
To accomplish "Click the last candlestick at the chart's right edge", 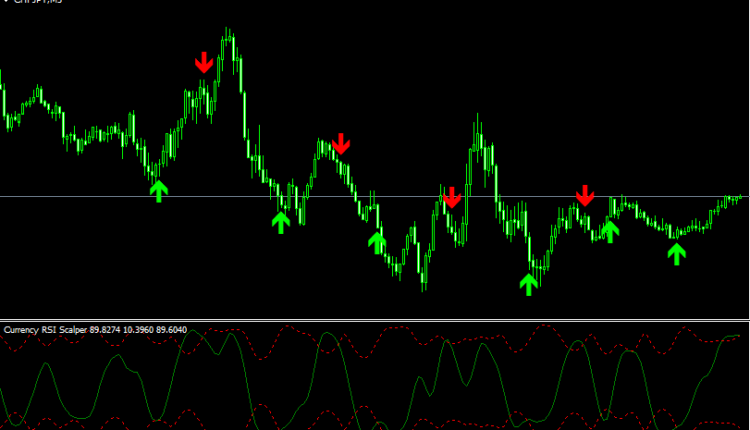I will pos(742,198).
